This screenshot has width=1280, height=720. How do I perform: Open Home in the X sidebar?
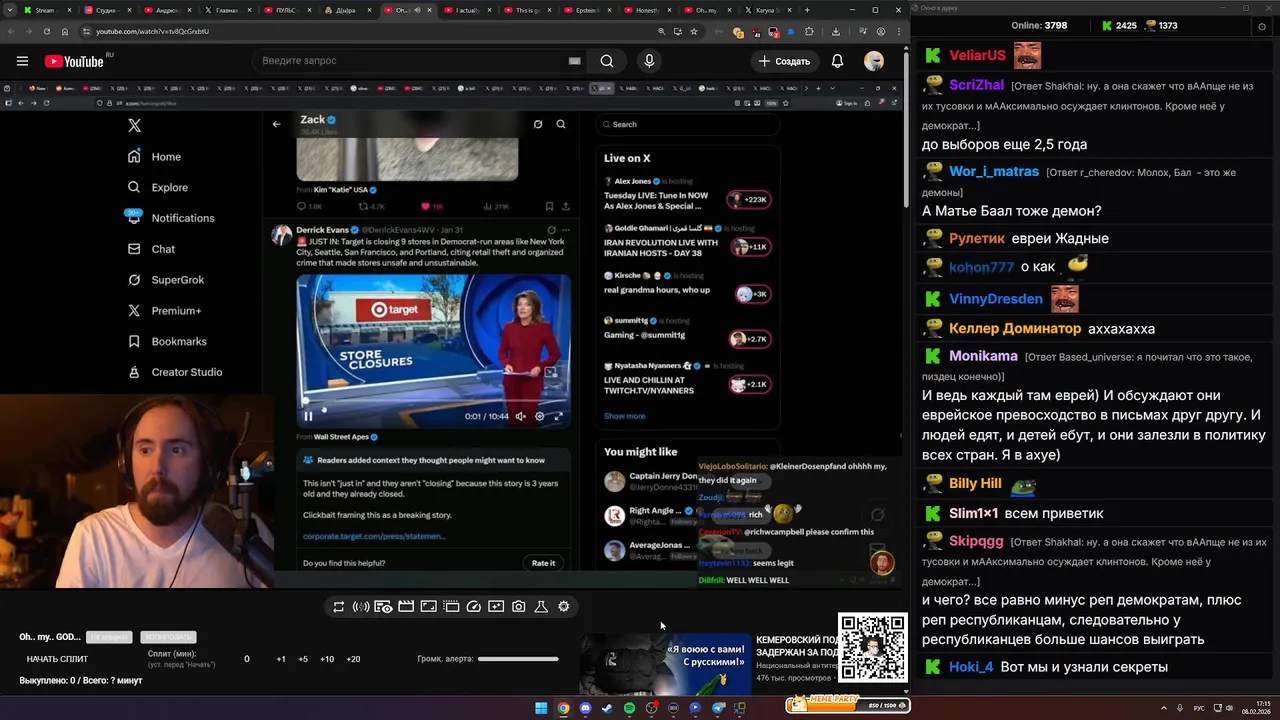pos(155,156)
